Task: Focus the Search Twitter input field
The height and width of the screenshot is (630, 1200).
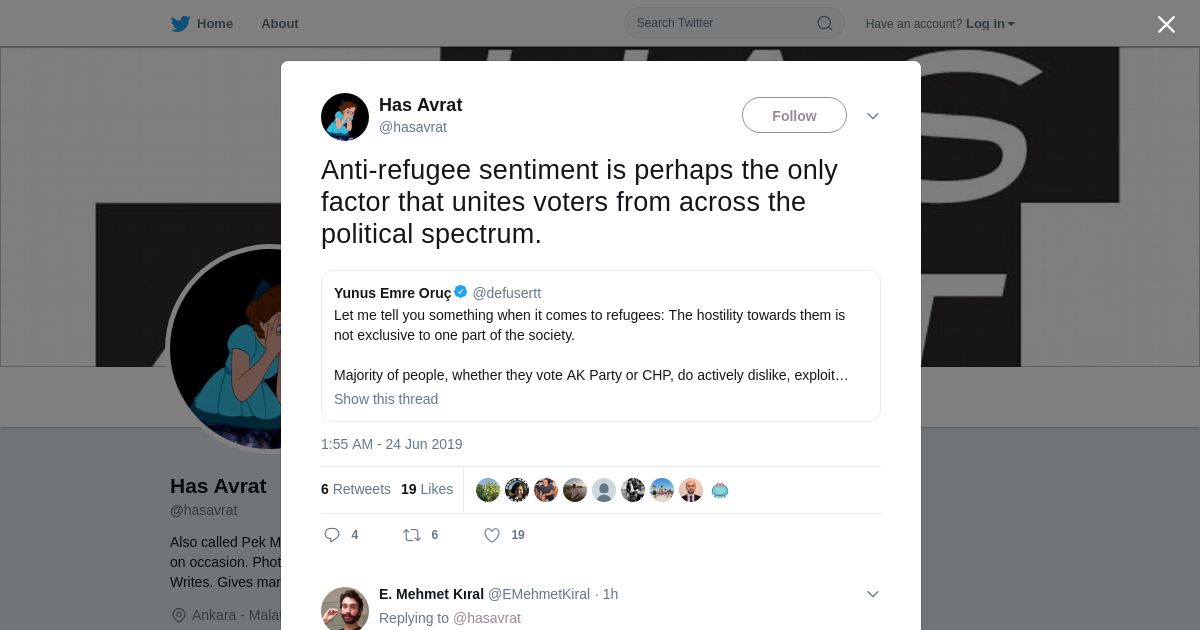Action: (x=720, y=23)
